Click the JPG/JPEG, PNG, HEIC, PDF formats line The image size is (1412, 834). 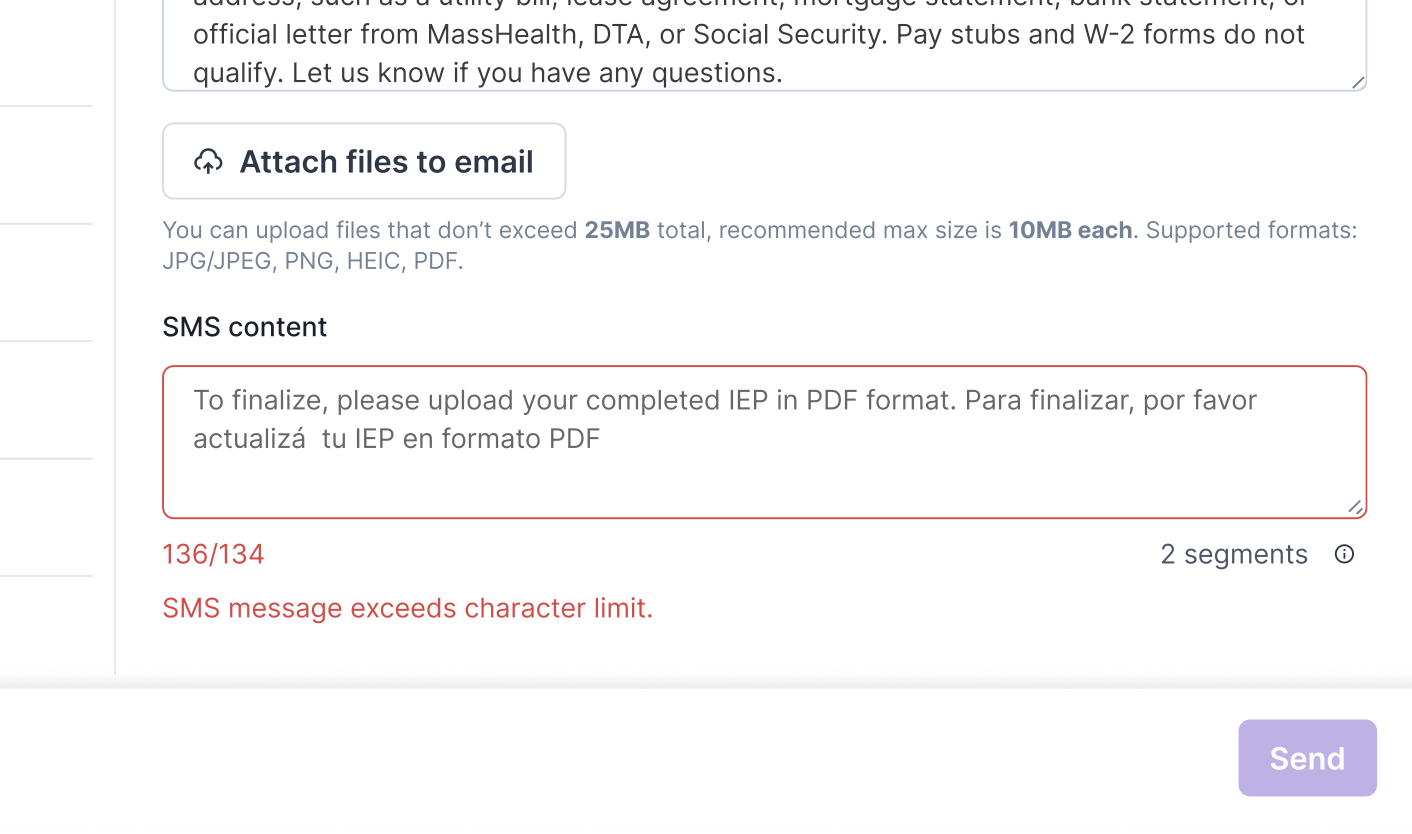[x=312, y=261]
